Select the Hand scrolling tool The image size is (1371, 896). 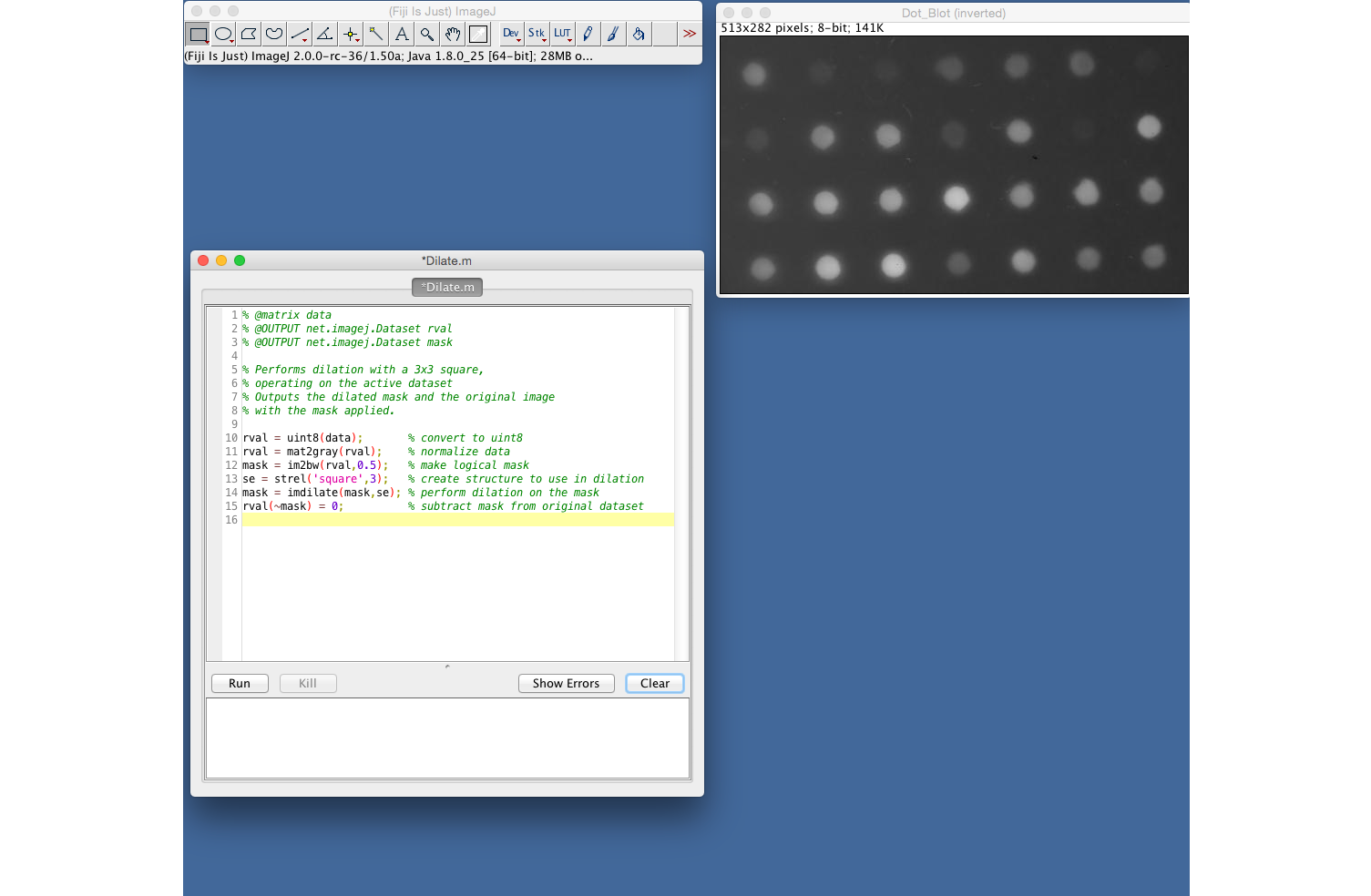(453, 35)
